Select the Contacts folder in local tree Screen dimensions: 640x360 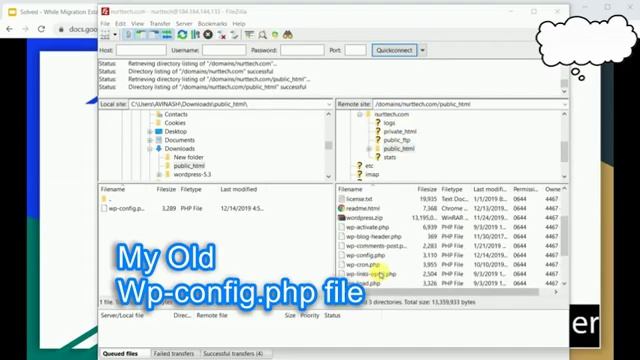point(176,114)
